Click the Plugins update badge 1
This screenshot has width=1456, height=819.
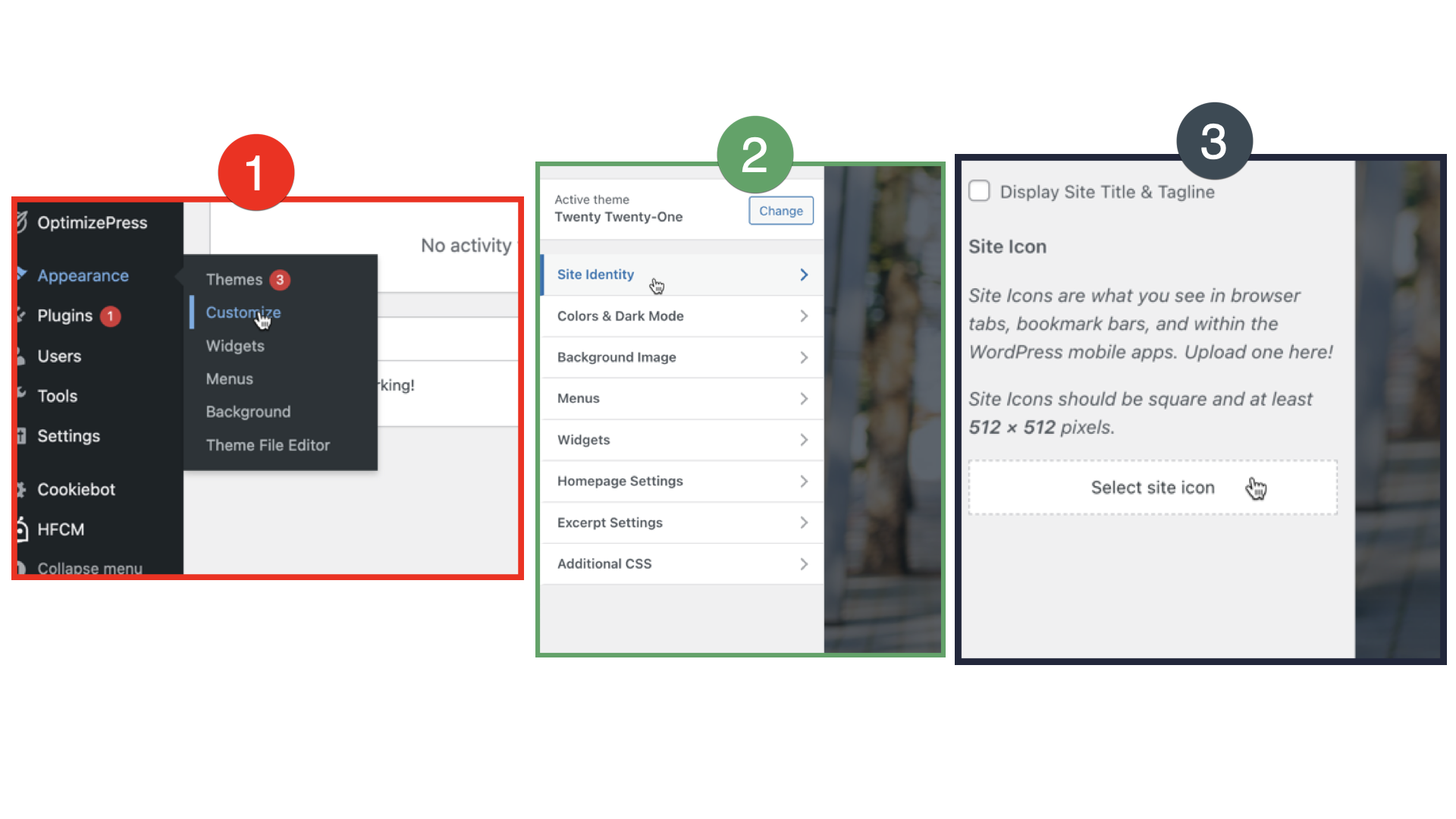110,315
